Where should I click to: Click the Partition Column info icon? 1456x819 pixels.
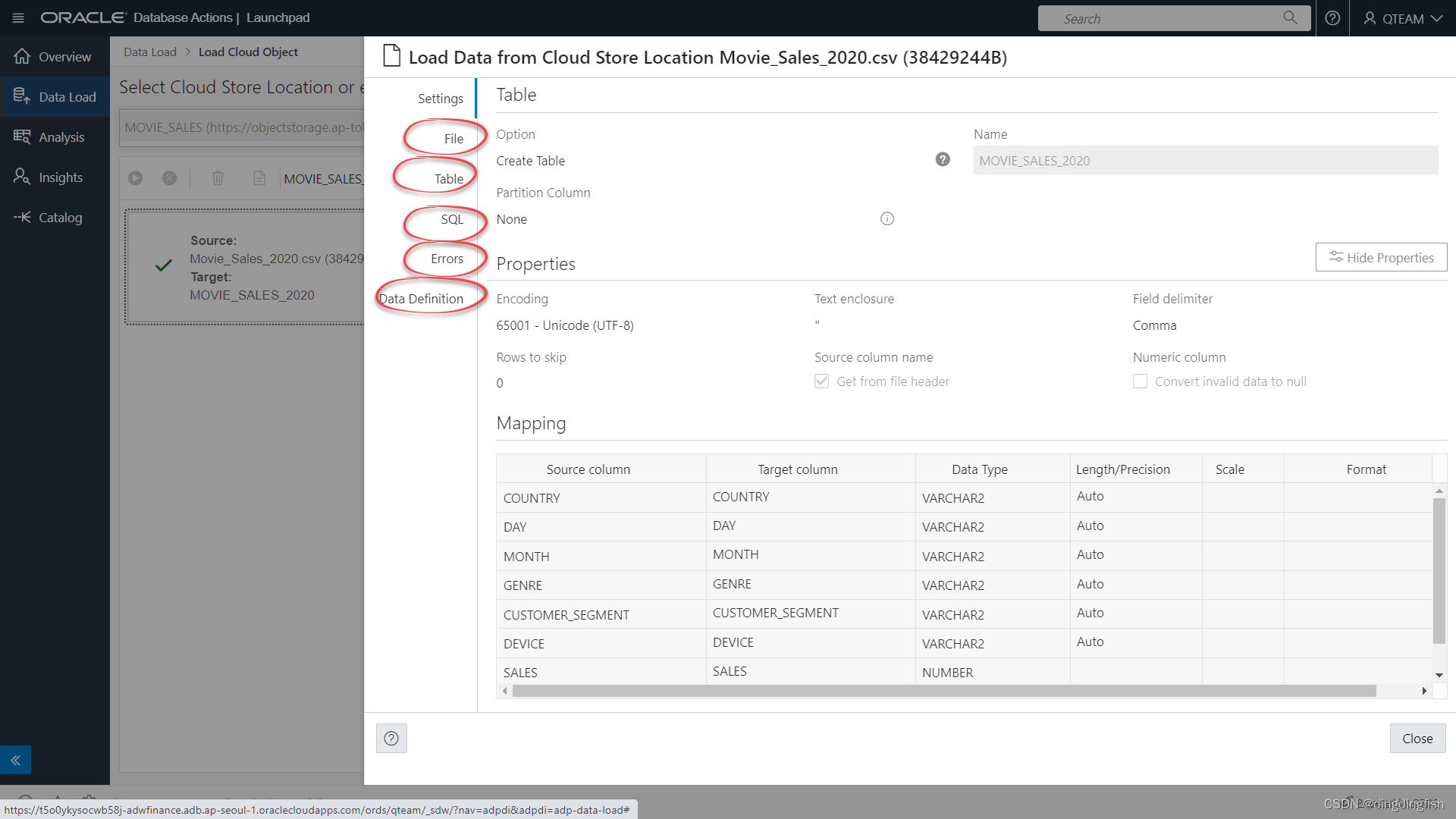887,218
